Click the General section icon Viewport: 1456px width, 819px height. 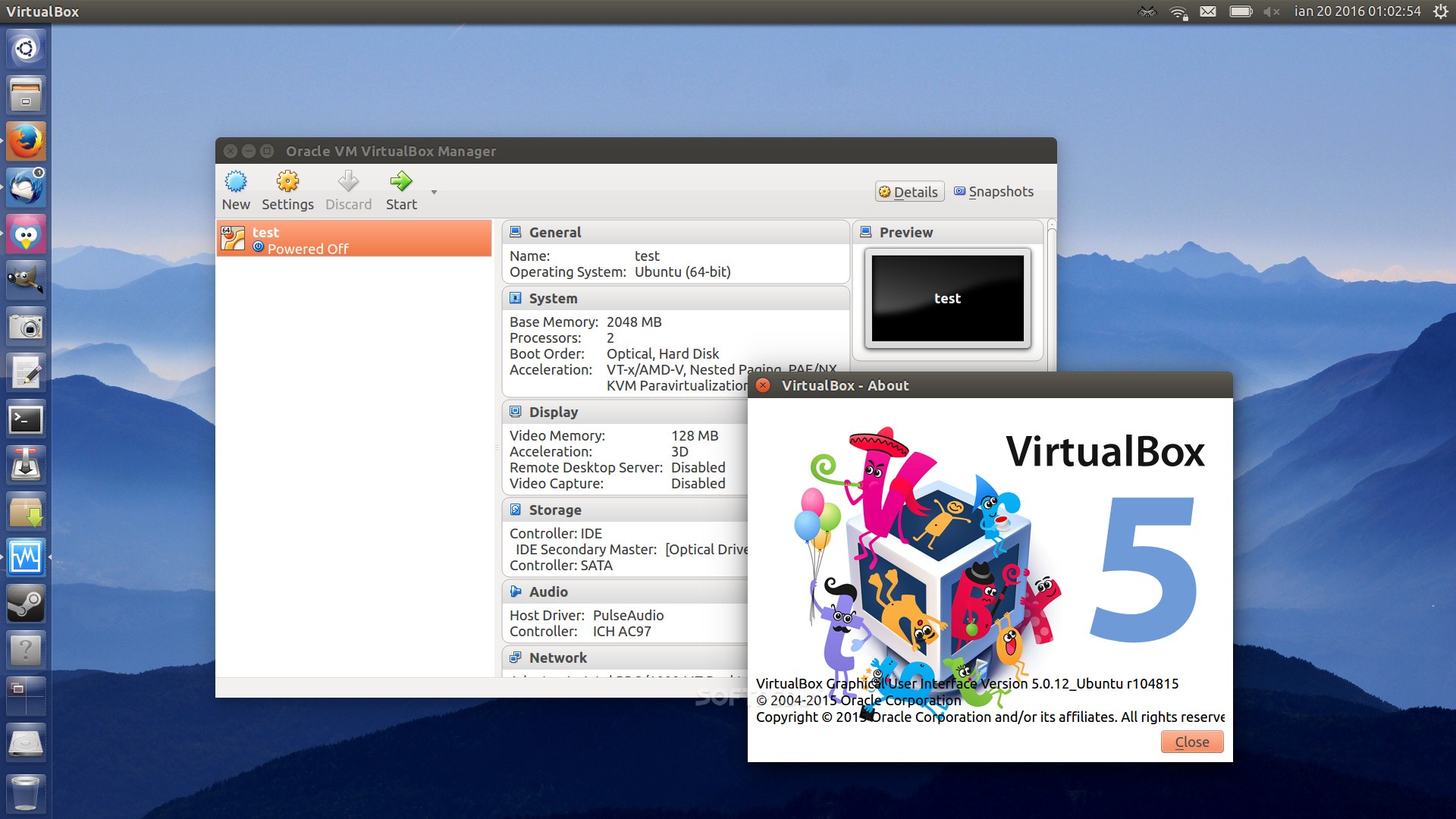coord(517,231)
